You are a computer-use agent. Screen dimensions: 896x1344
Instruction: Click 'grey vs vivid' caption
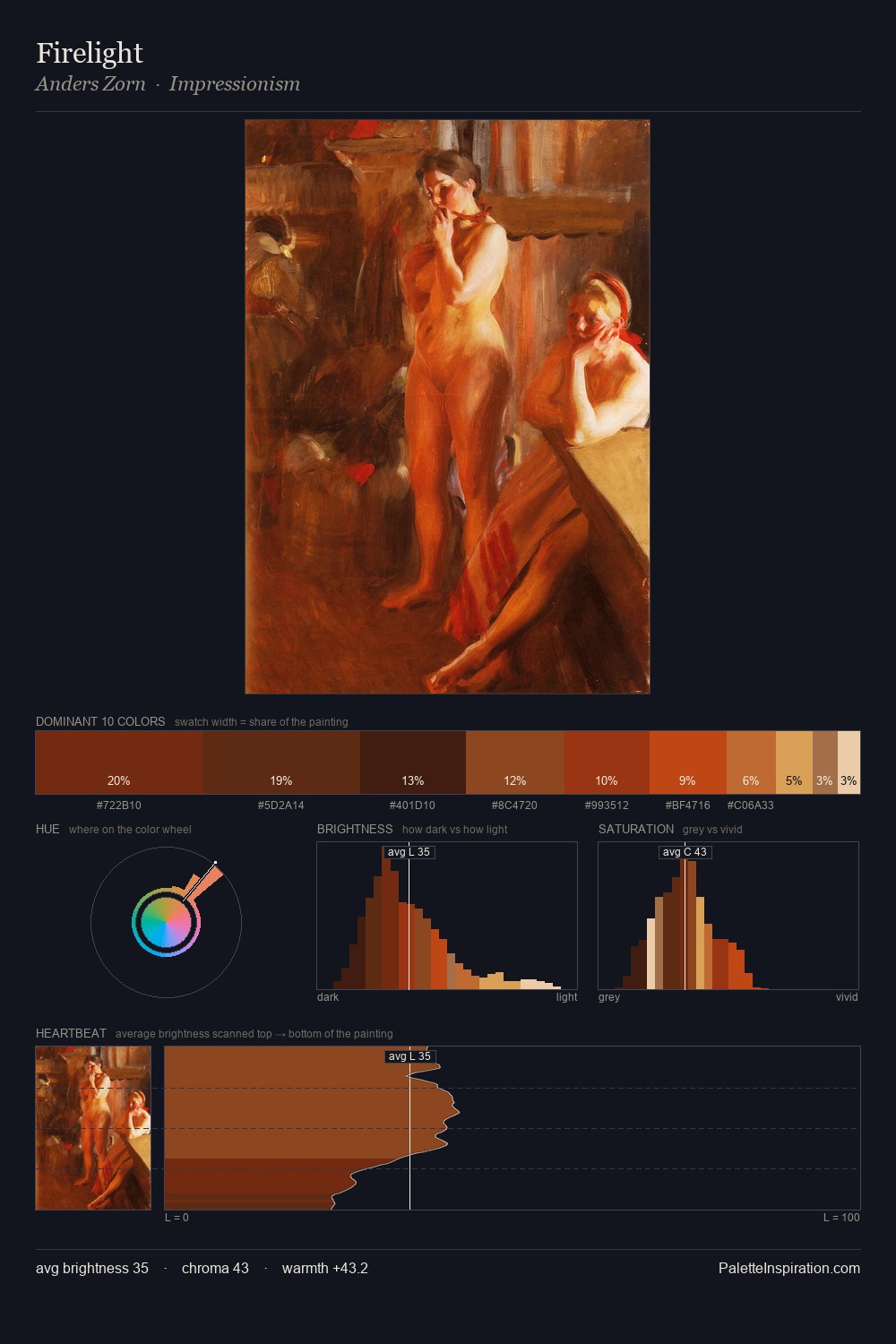(712, 830)
